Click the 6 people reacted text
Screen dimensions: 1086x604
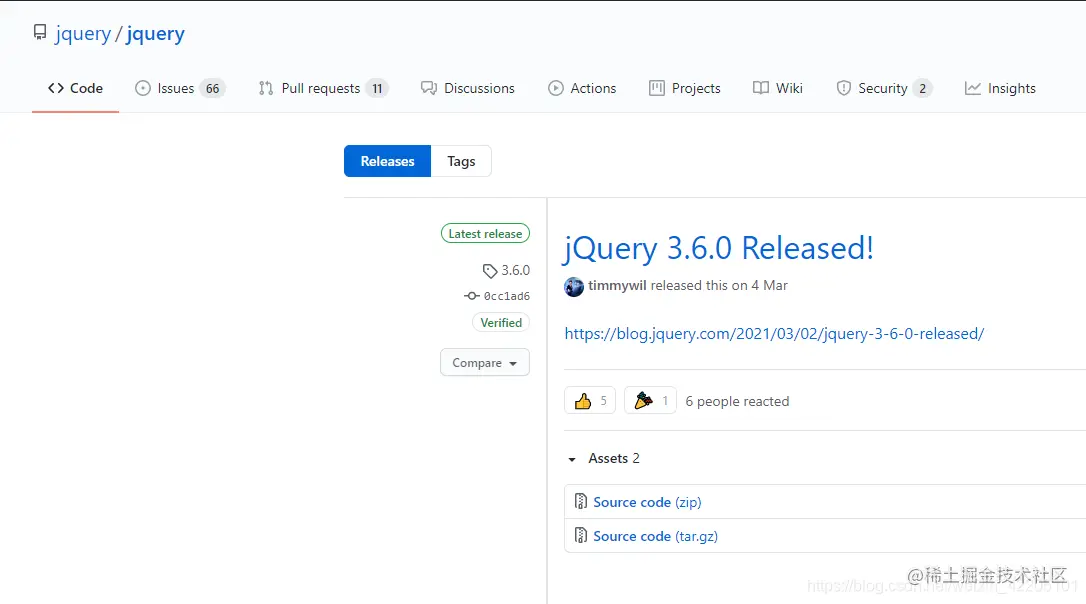(x=737, y=401)
